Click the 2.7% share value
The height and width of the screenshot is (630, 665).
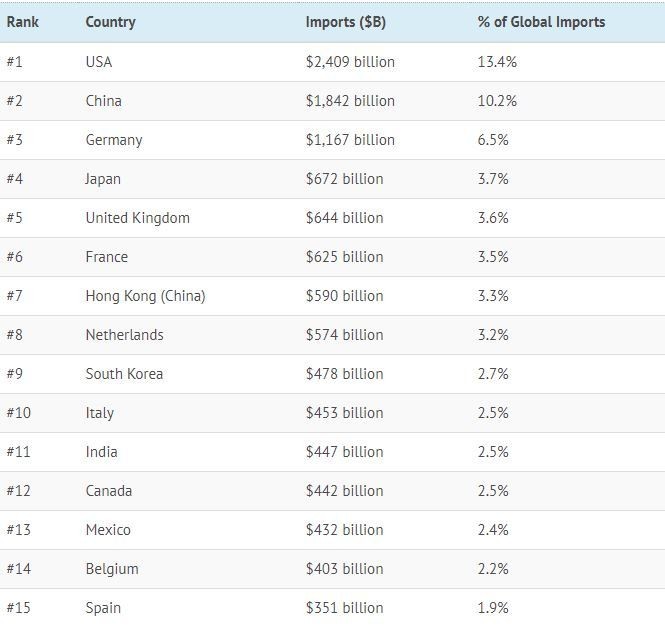tap(493, 374)
